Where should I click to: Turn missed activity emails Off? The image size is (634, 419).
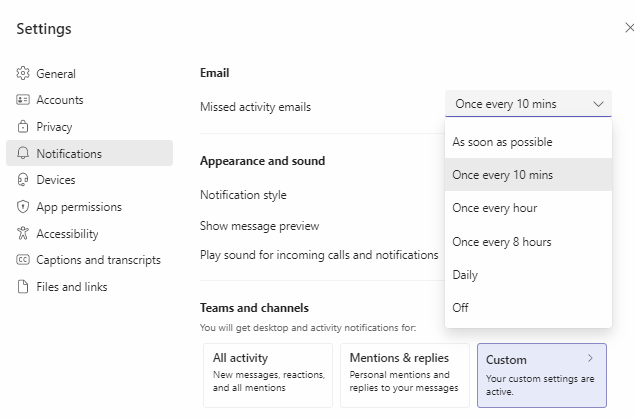(528, 307)
